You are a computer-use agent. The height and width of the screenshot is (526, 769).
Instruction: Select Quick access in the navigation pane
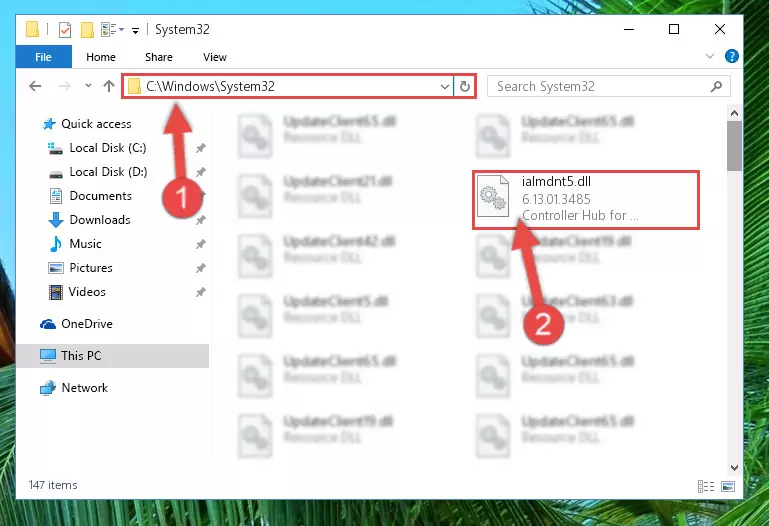96,124
